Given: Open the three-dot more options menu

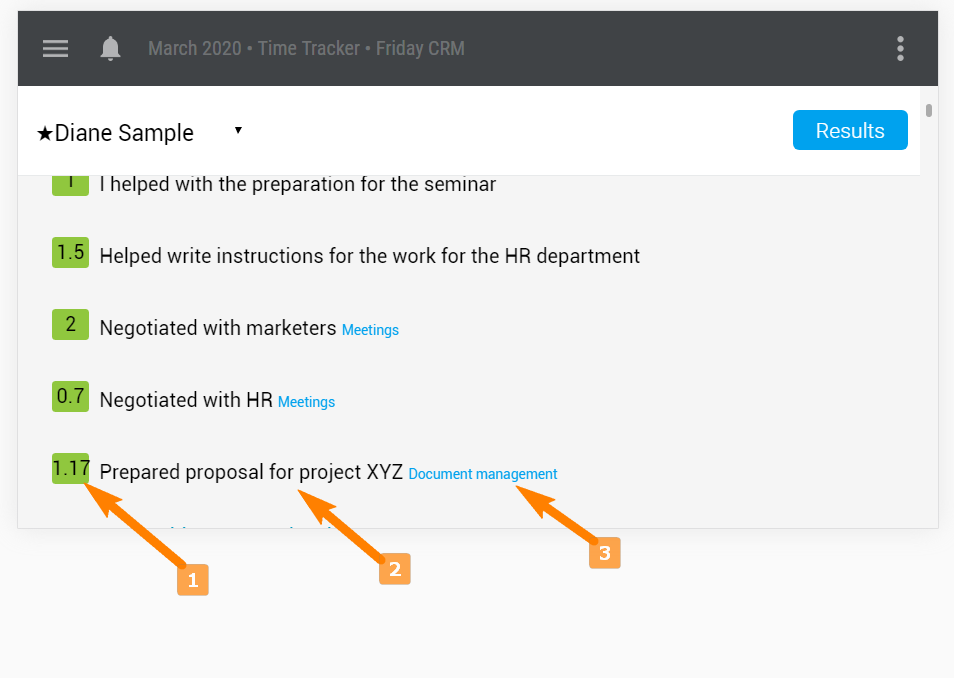Looking at the screenshot, I should pos(900,49).
